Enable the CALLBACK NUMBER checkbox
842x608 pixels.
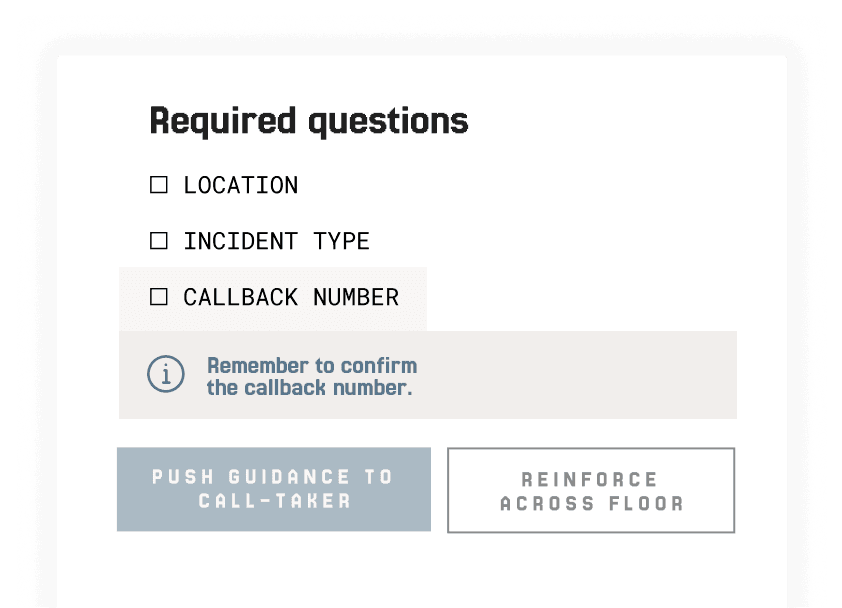click(158, 296)
